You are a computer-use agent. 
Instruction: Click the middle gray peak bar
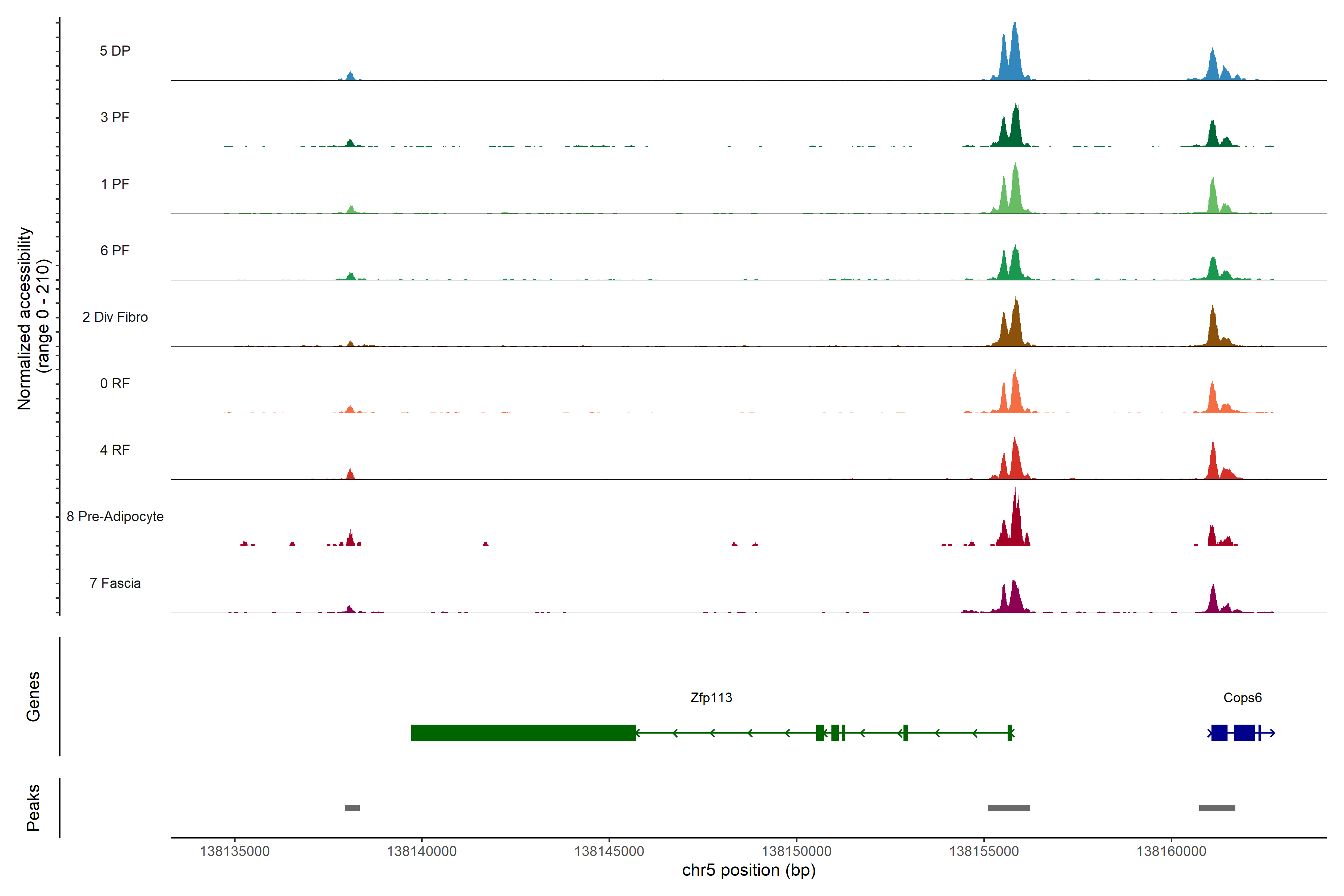pyautogui.click(x=1009, y=808)
